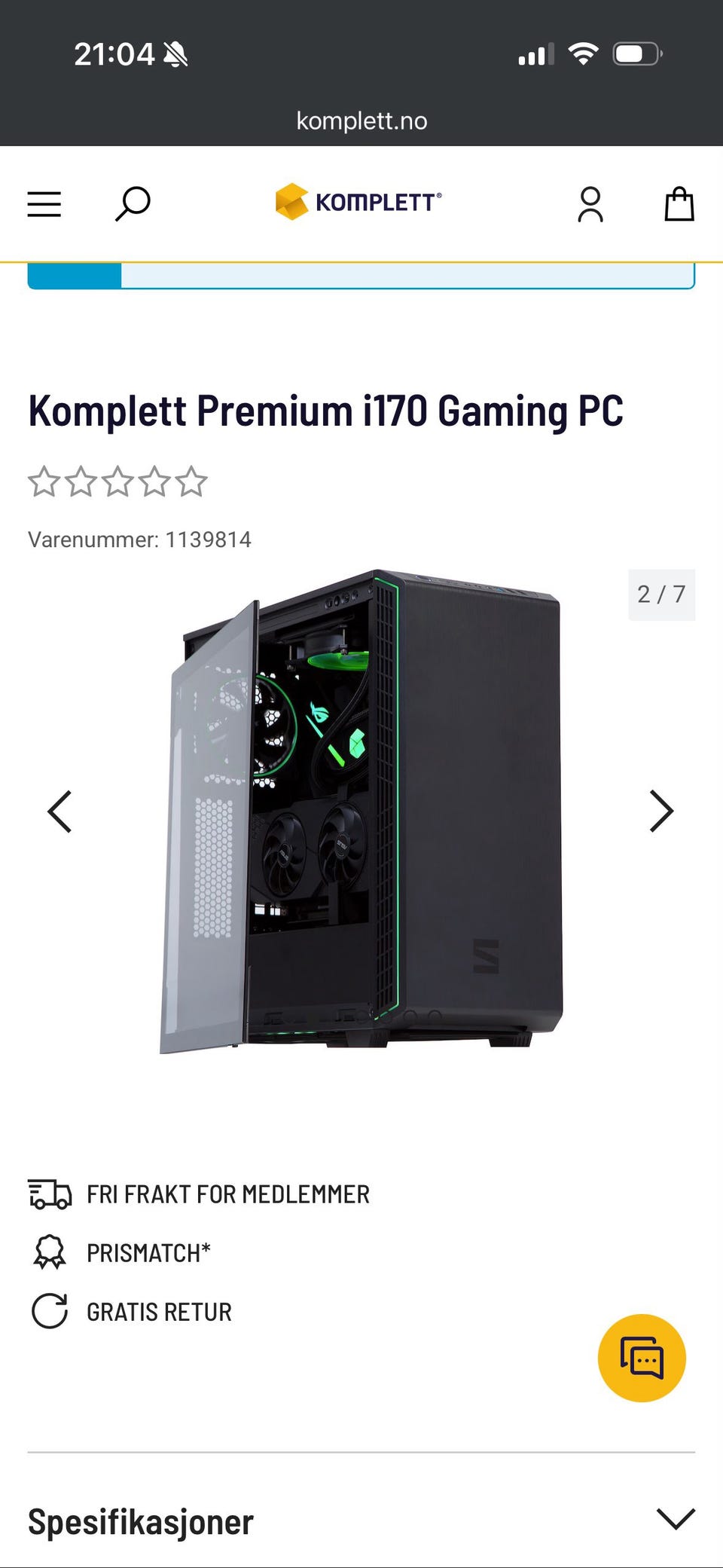Open the user account icon
This screenshot has height=1568, width=723.
(x=590, y=204)
